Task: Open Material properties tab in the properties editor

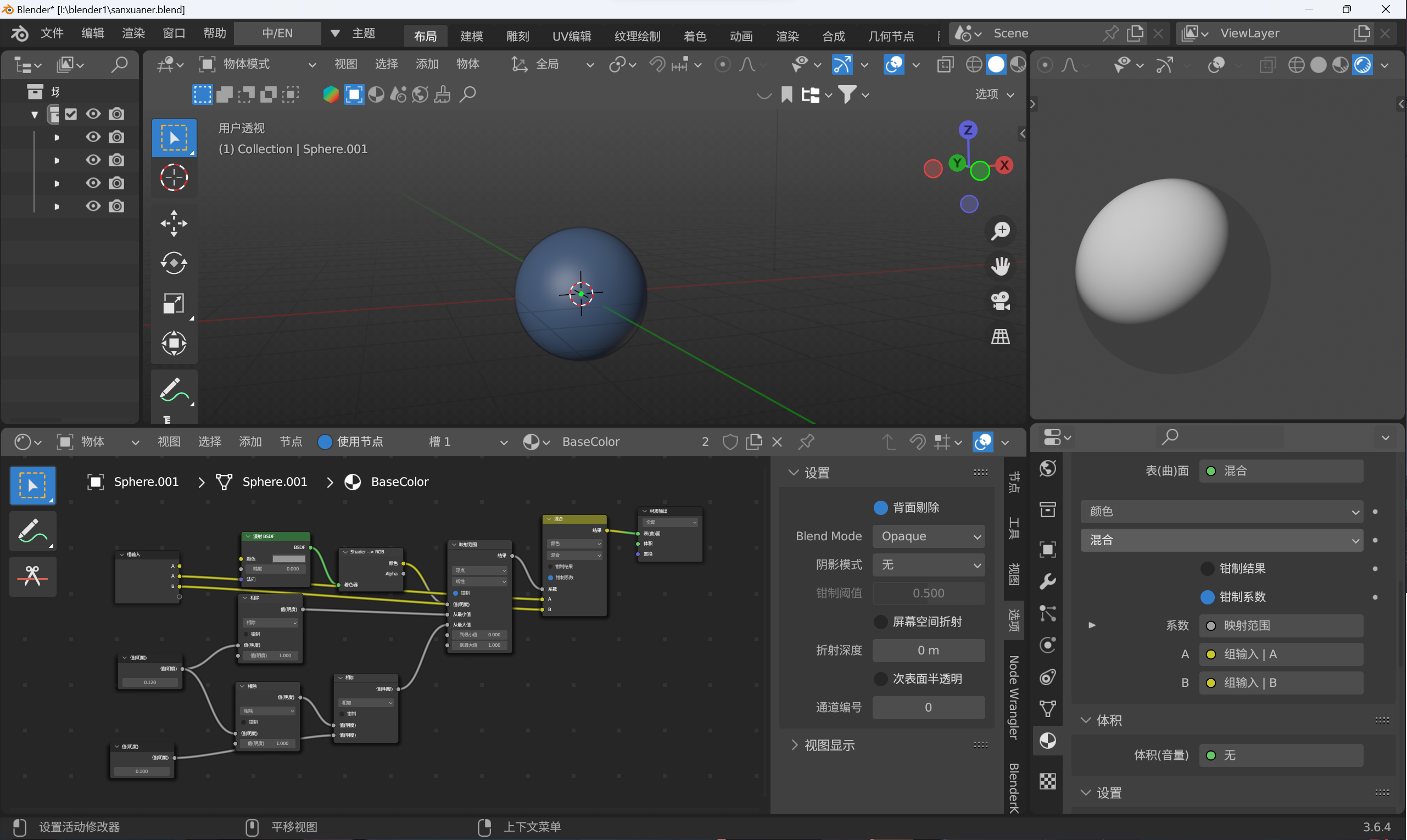Action: point(1047,741)
